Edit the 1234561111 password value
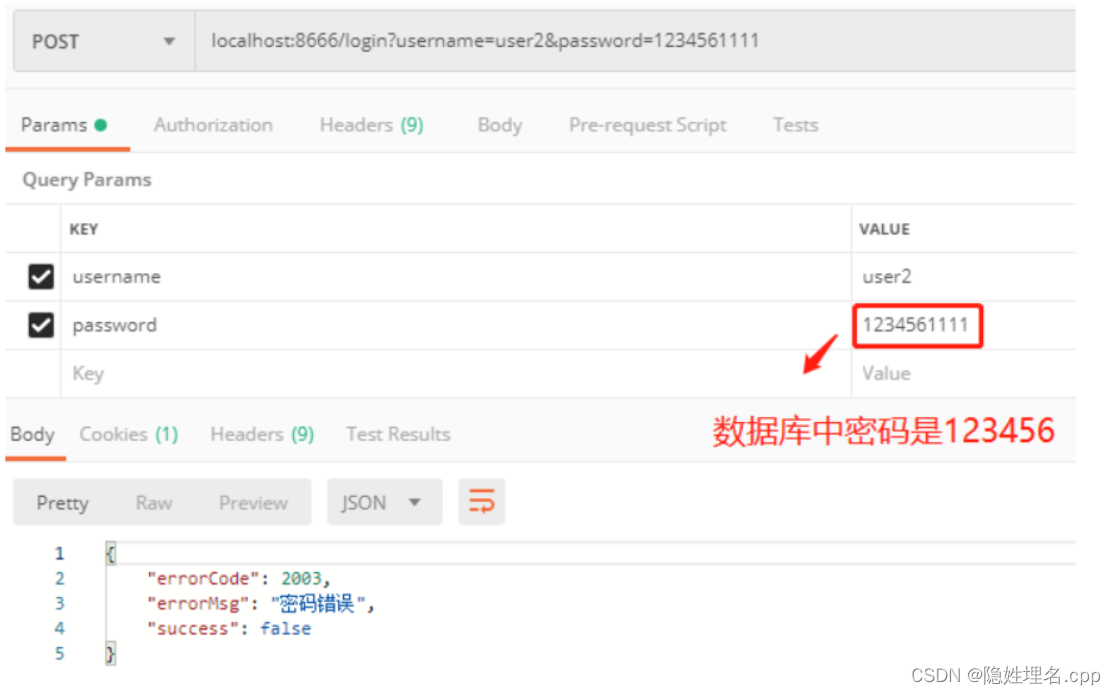 click(x=916, y=325)
